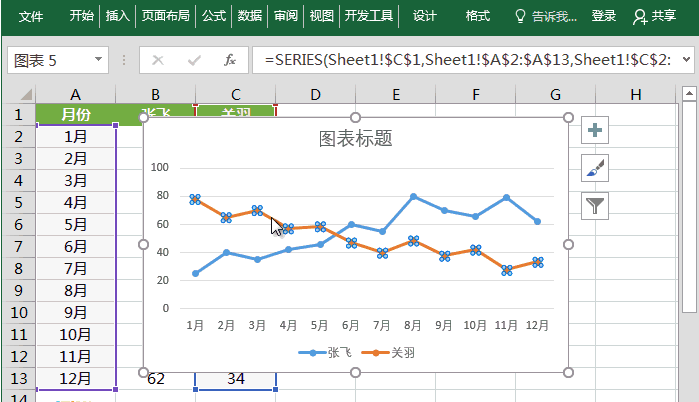Viewport: 699px width, 402px height.
Task: Open the Insert (插入) tab
Action: pyautogui.click(x=117, y=16)
